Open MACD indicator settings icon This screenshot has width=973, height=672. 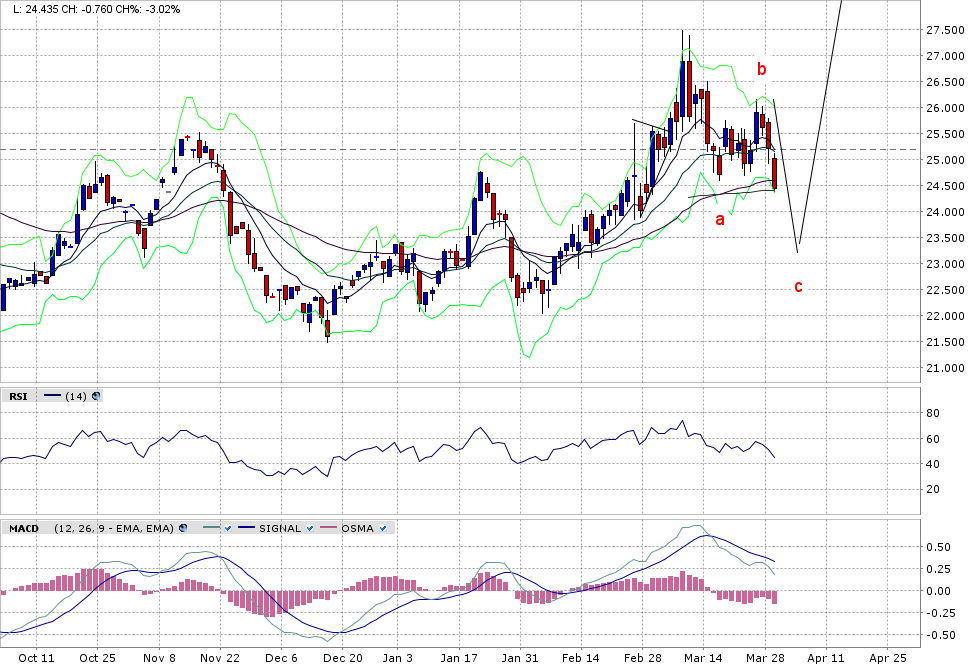pyautogui.click(x=184, y=527)
